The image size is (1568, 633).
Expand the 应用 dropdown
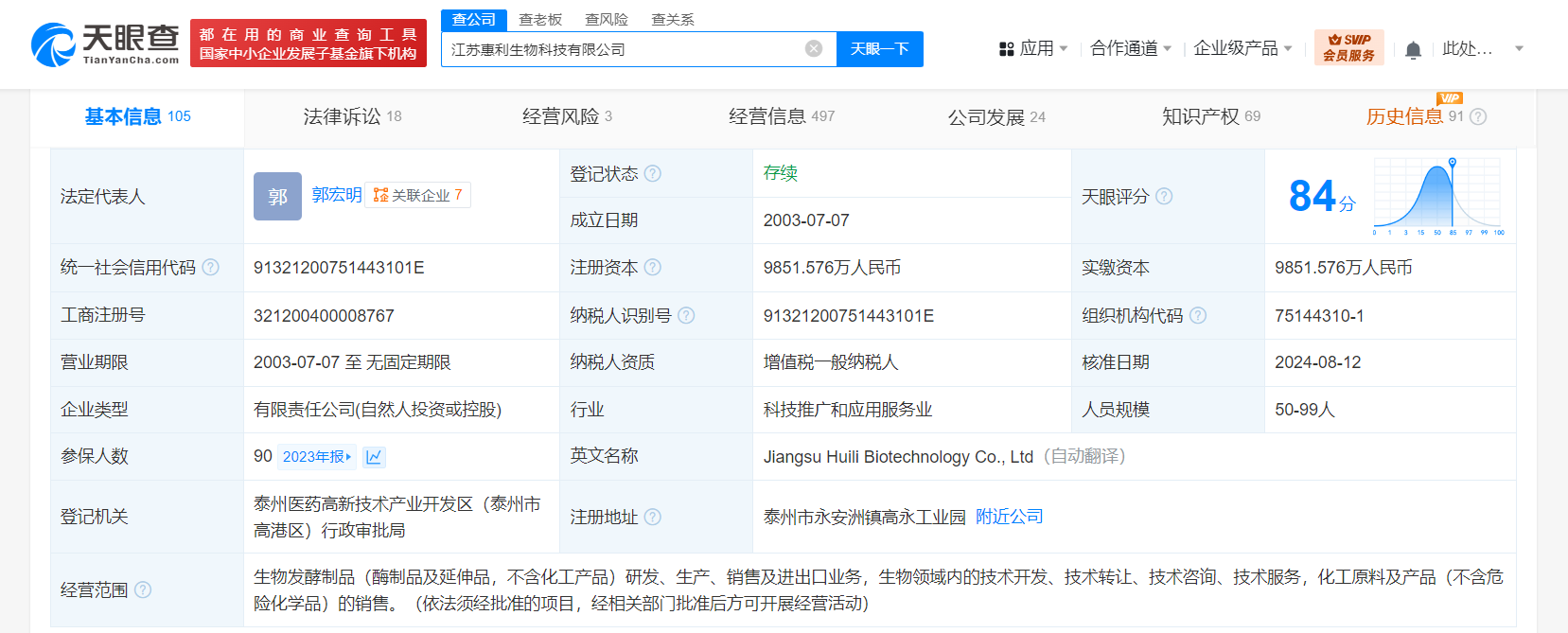pyautogui.click(x=1045, y=48)
